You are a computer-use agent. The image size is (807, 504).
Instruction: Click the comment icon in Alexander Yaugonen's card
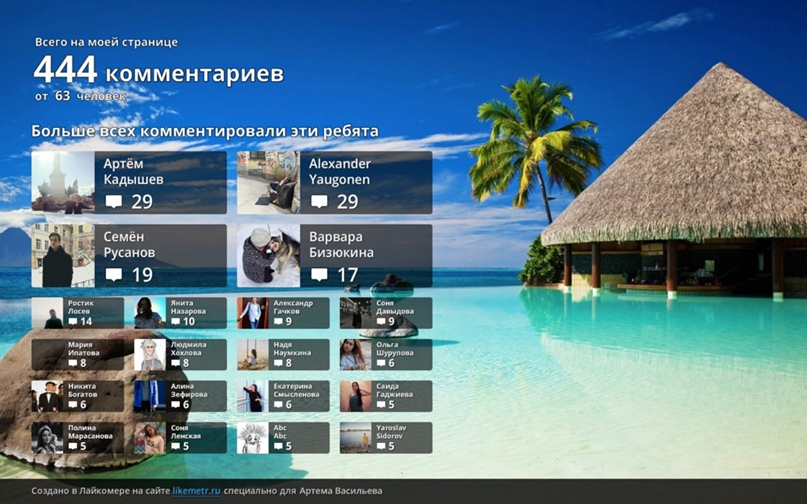coord(319,202)
